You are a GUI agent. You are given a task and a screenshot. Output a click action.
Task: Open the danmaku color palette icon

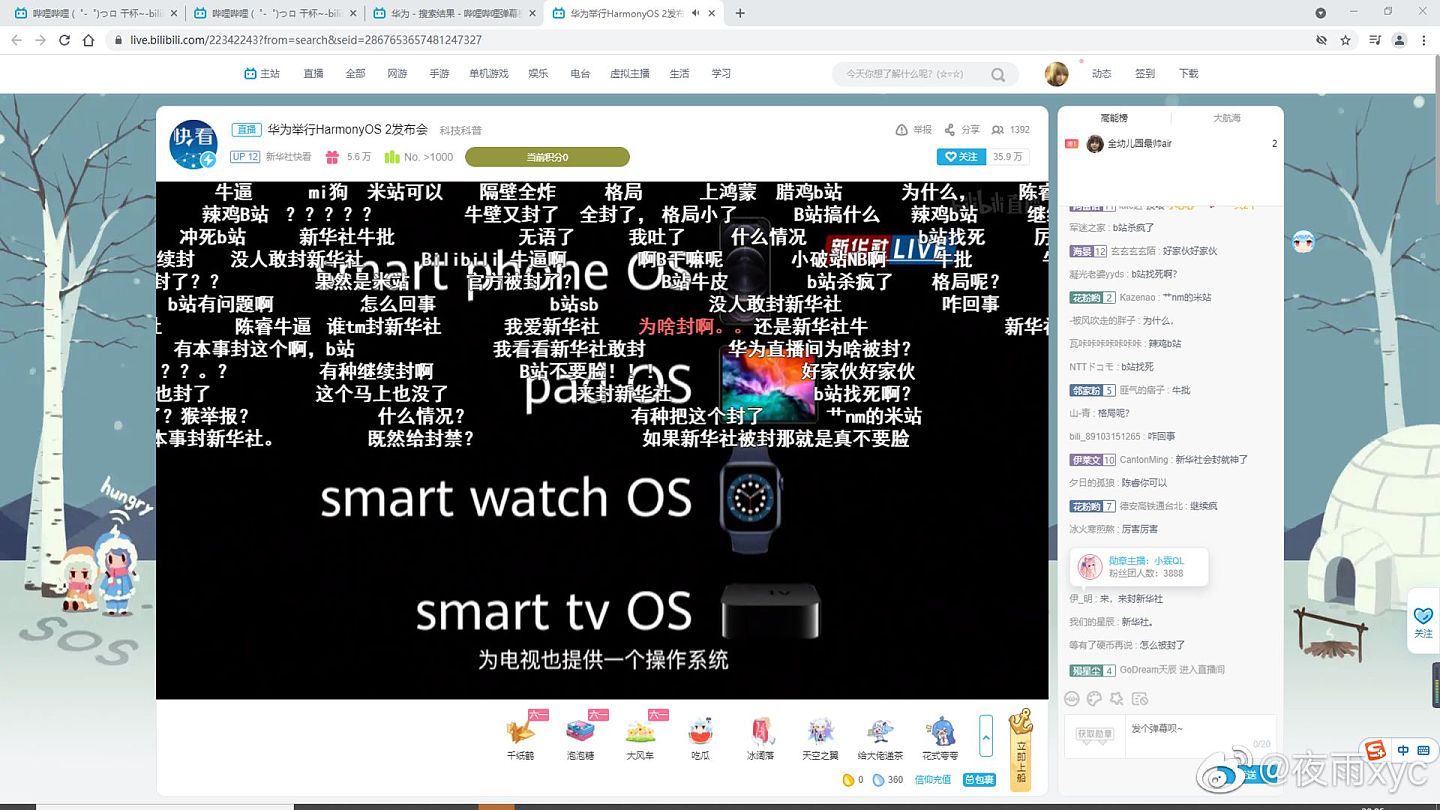pyautogui.click(x=1095, y=699)
